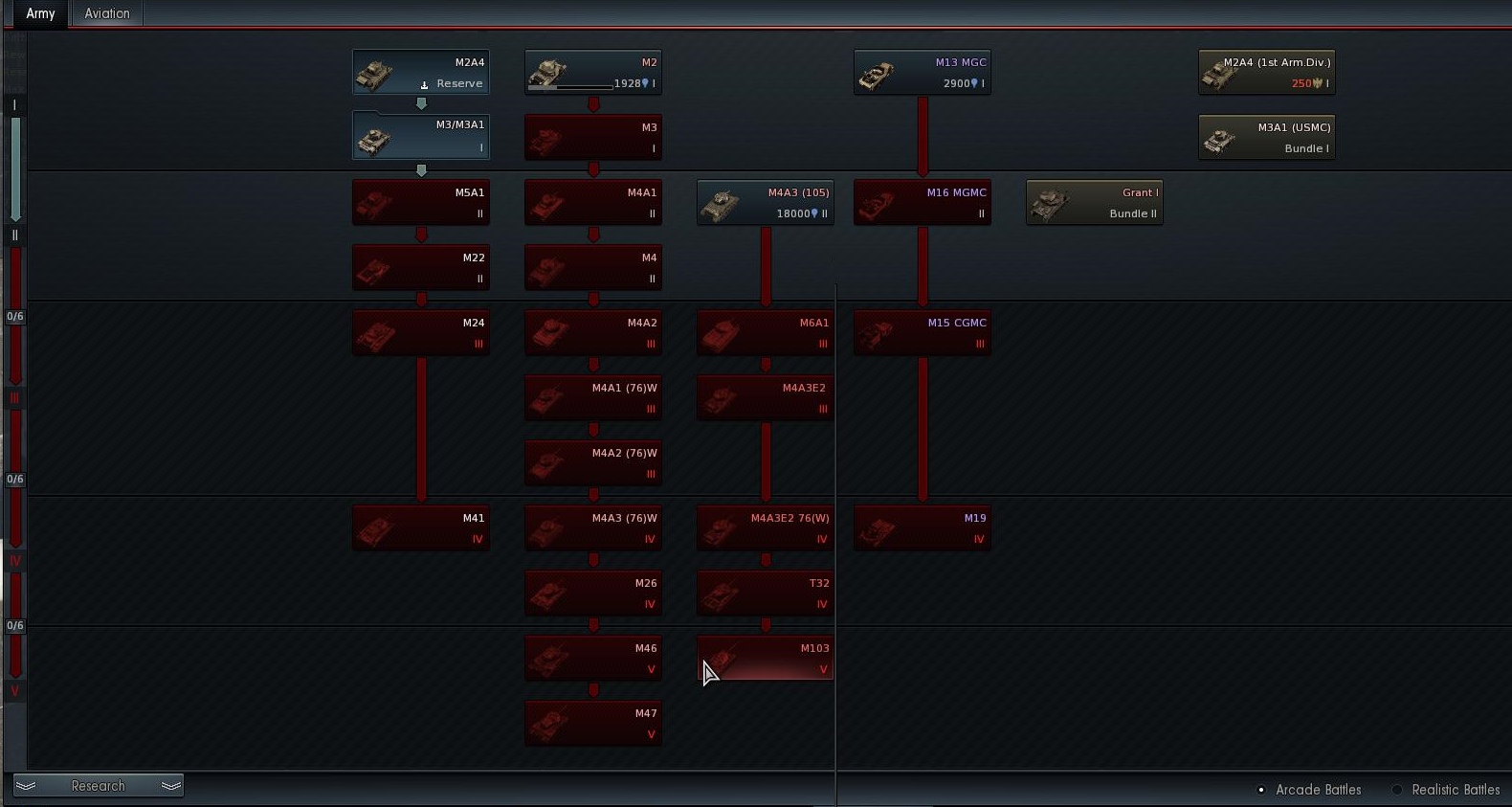Click the M6A1 heavy tank icon
Screen dimensions: 1512x807
pos(721,335)
